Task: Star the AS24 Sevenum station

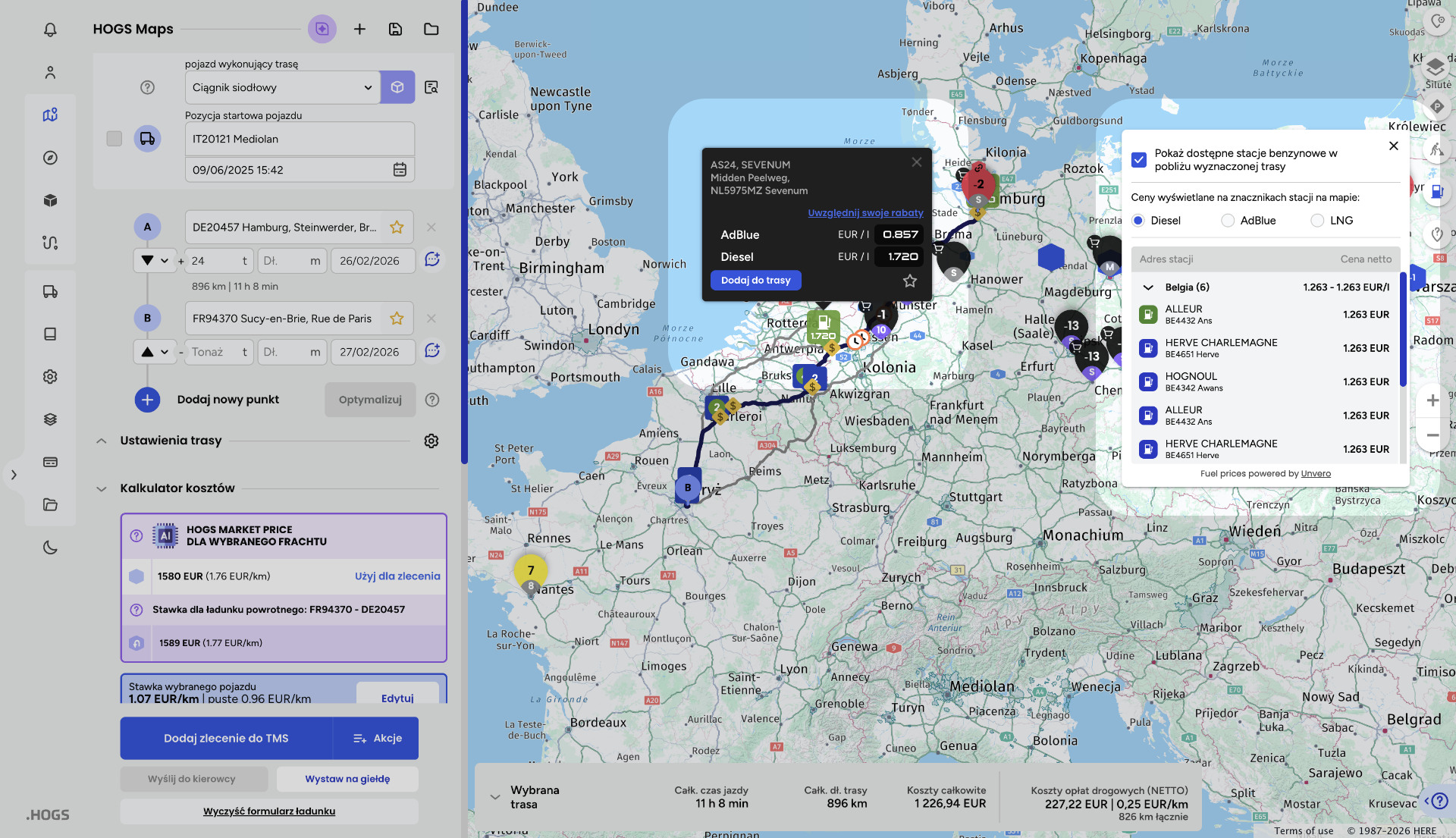Action: [910, 281]
